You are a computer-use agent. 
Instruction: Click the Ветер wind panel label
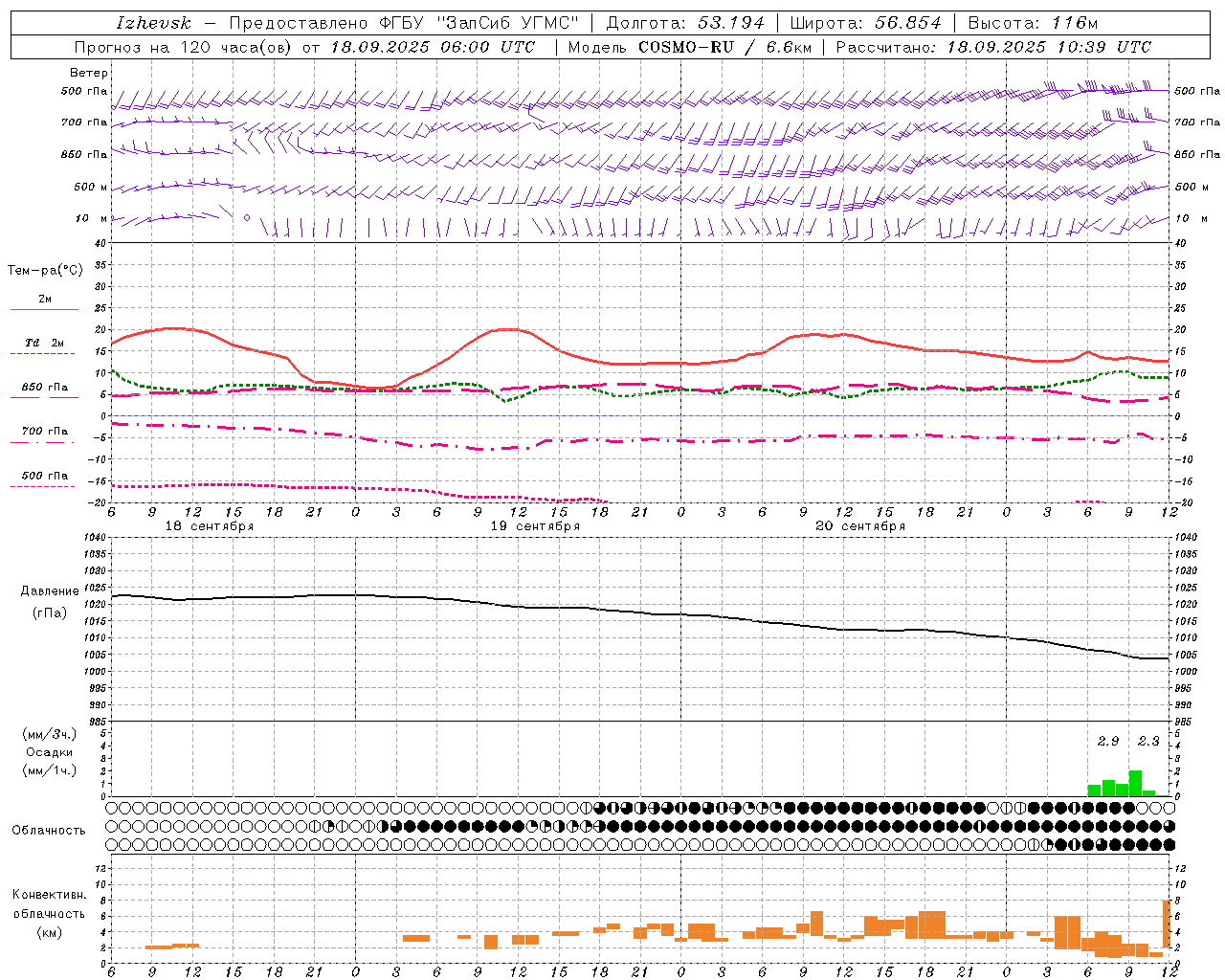89,73
